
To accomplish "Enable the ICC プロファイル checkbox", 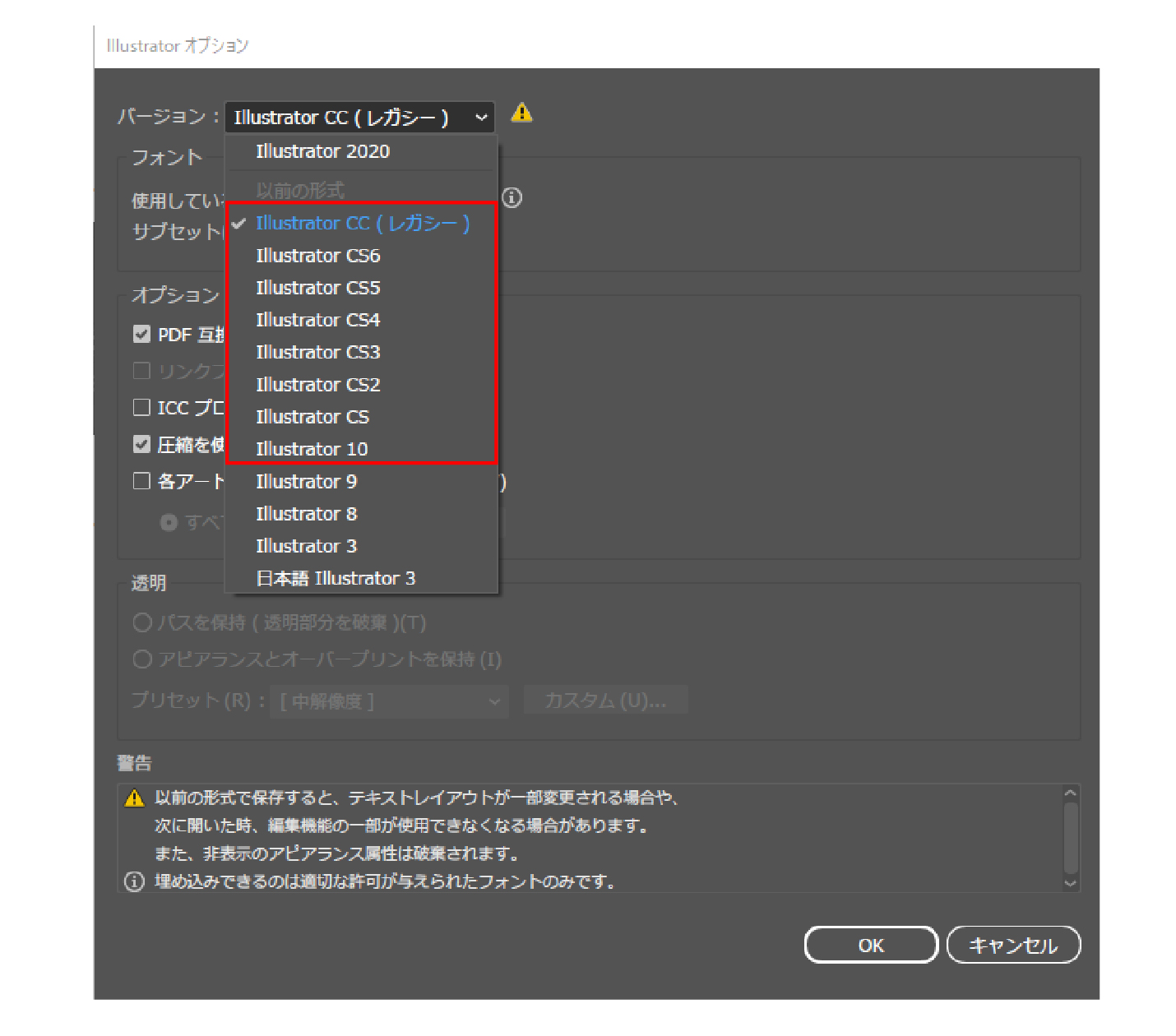I will pyautogui.click(x=141, y=408).
